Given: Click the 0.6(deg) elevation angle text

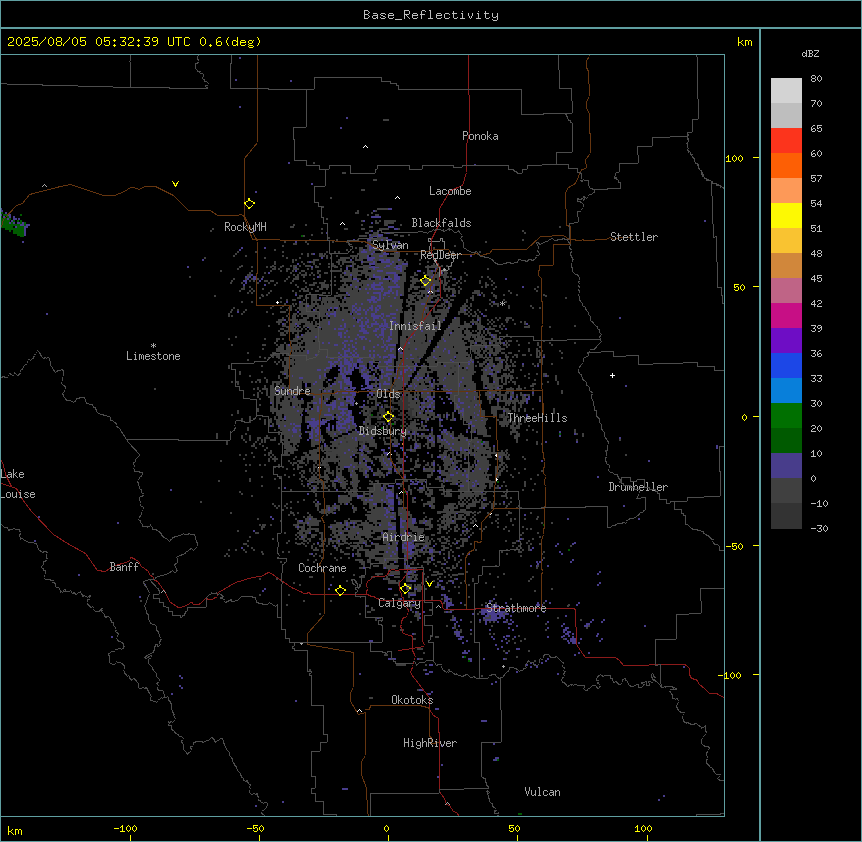Looking at the screenshot, I should [230, 42].
